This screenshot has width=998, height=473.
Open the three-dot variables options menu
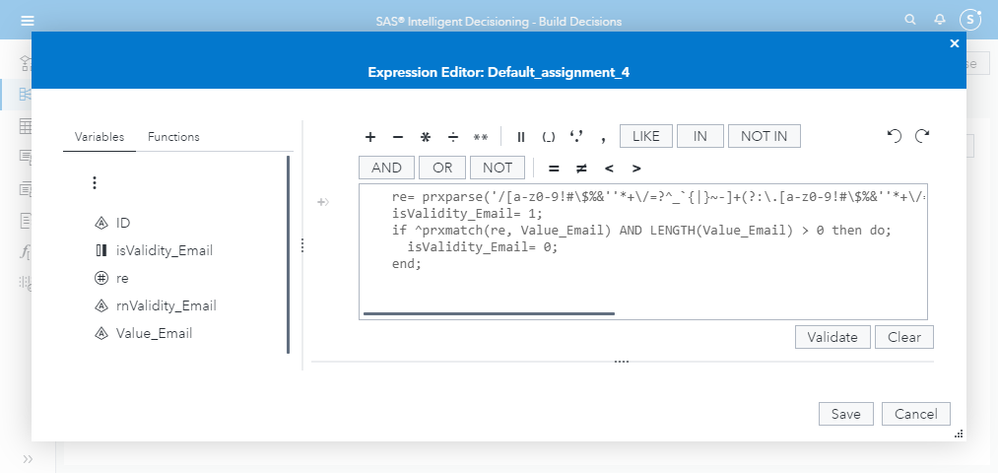[x=95, y=183]
